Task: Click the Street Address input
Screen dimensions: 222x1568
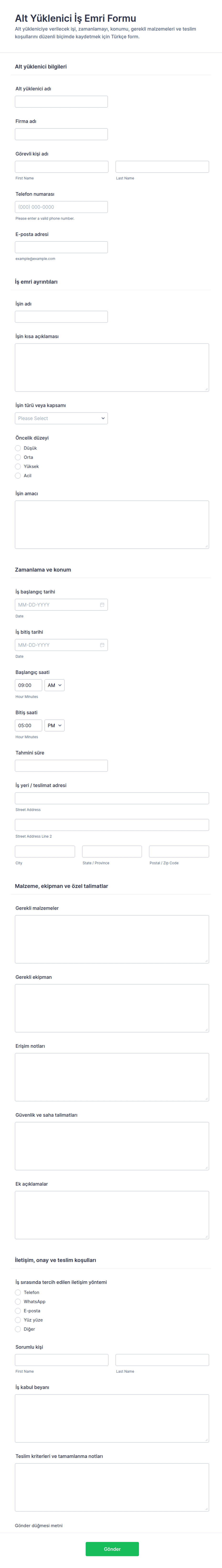Action: tap(112, 798)
